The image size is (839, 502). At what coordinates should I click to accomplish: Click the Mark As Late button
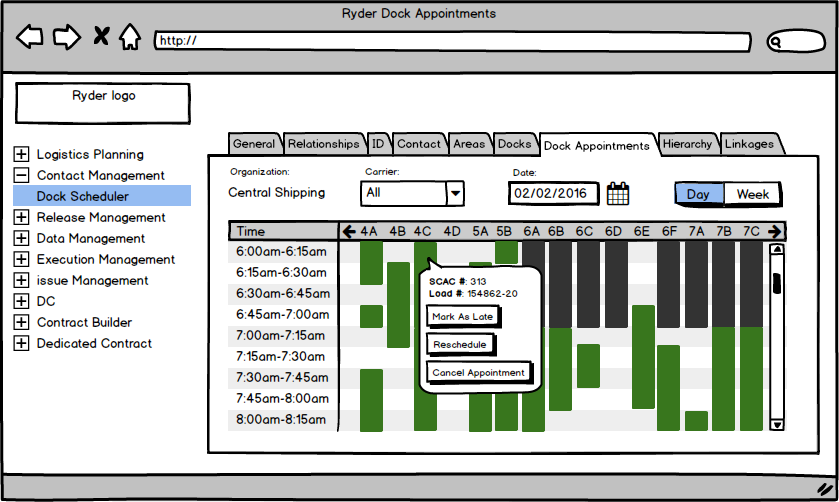pyautogui.click(x=461, y=317)
